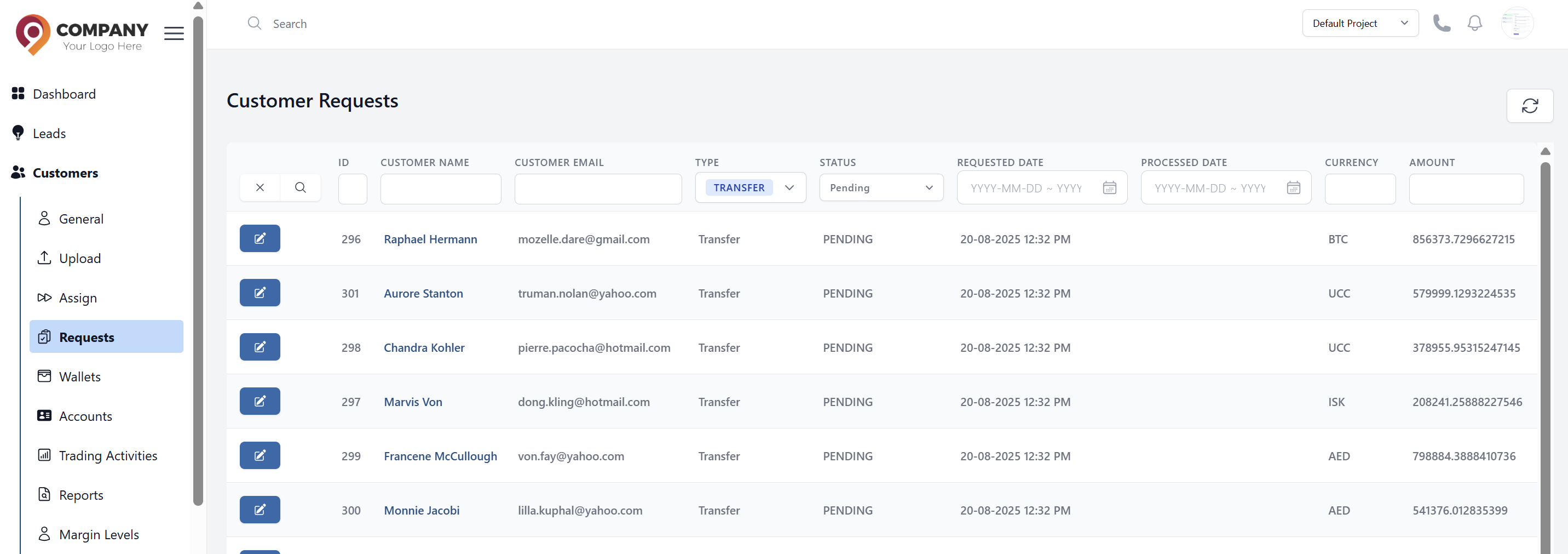1568x554 pixels.
Task: Click the Accounts card icon
Action: 44,416
